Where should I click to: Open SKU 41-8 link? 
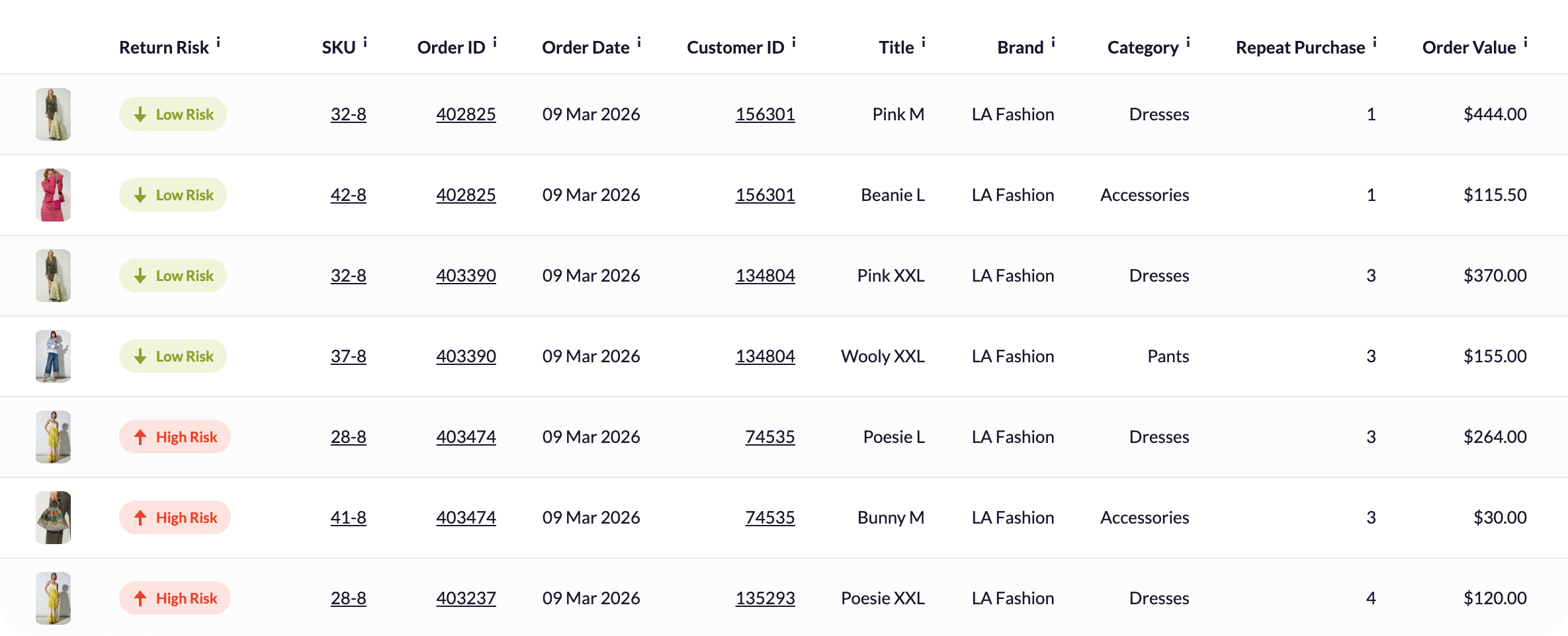(349, 518)
